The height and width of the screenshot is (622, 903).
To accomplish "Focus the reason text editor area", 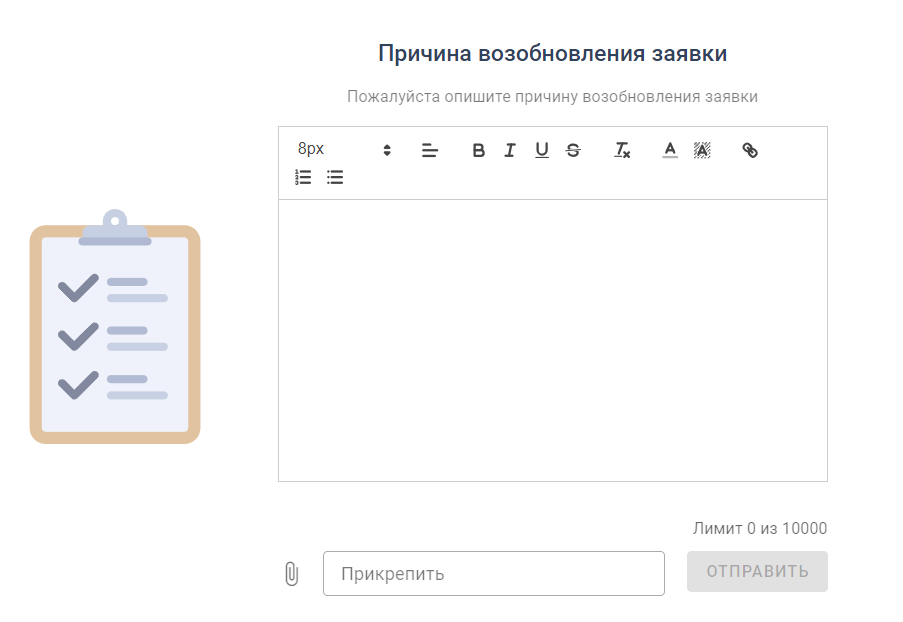I will point(552,340).
